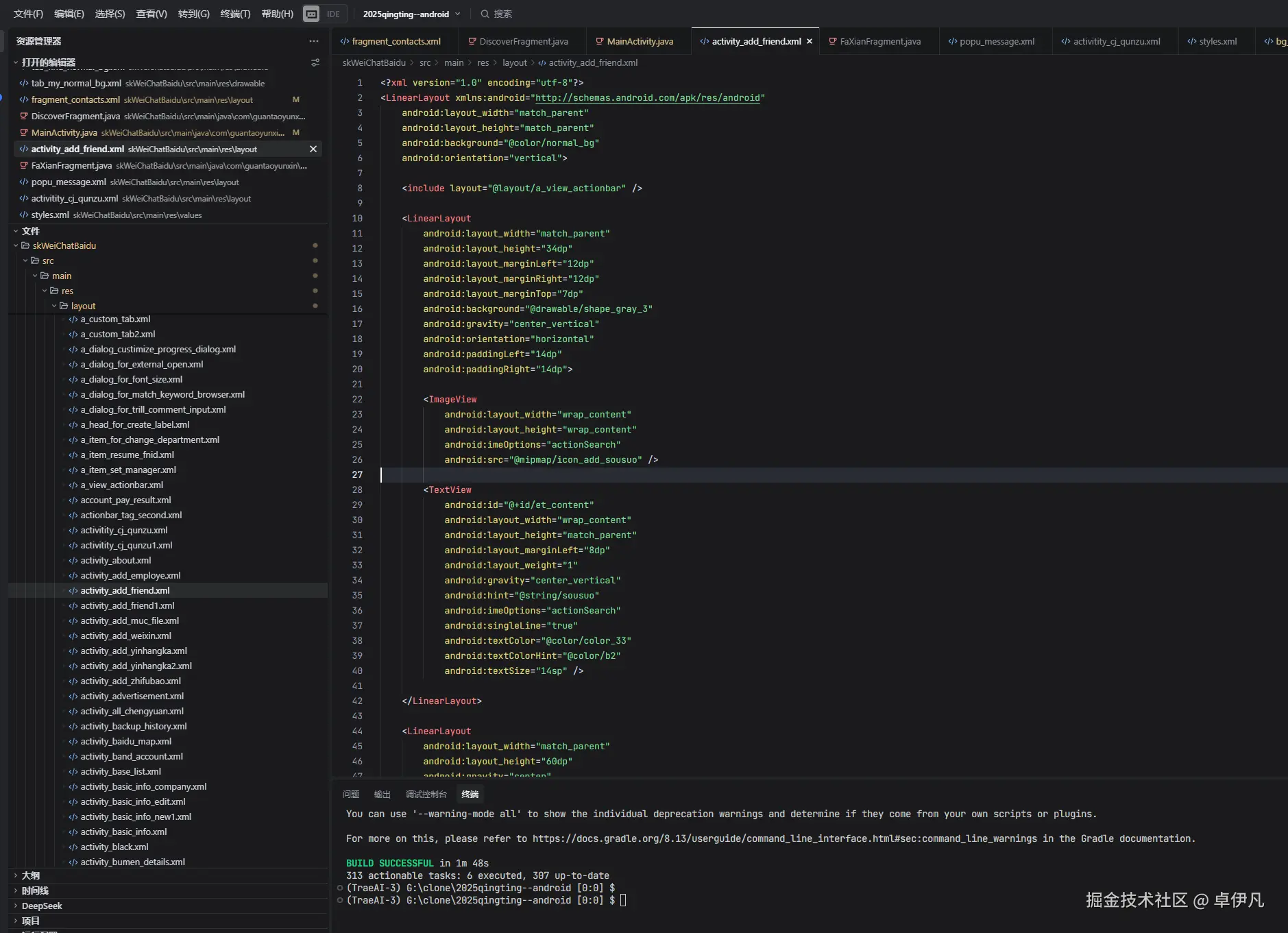Open the MainActivity.java editor tab
This screenshot has width=1288, height=933.
[x=639, y=42]
